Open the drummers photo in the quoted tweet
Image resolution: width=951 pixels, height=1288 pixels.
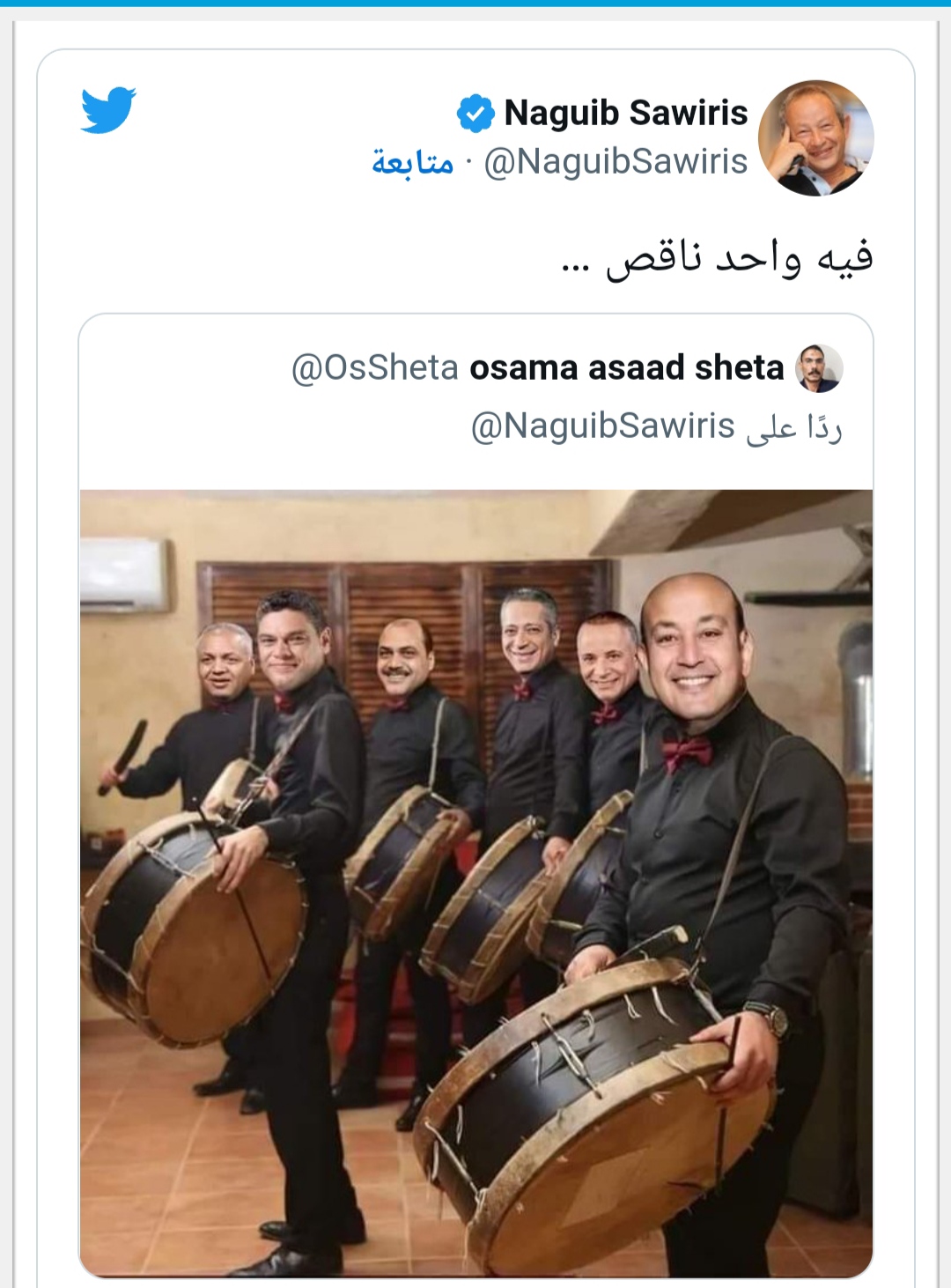tap(476, 883)
